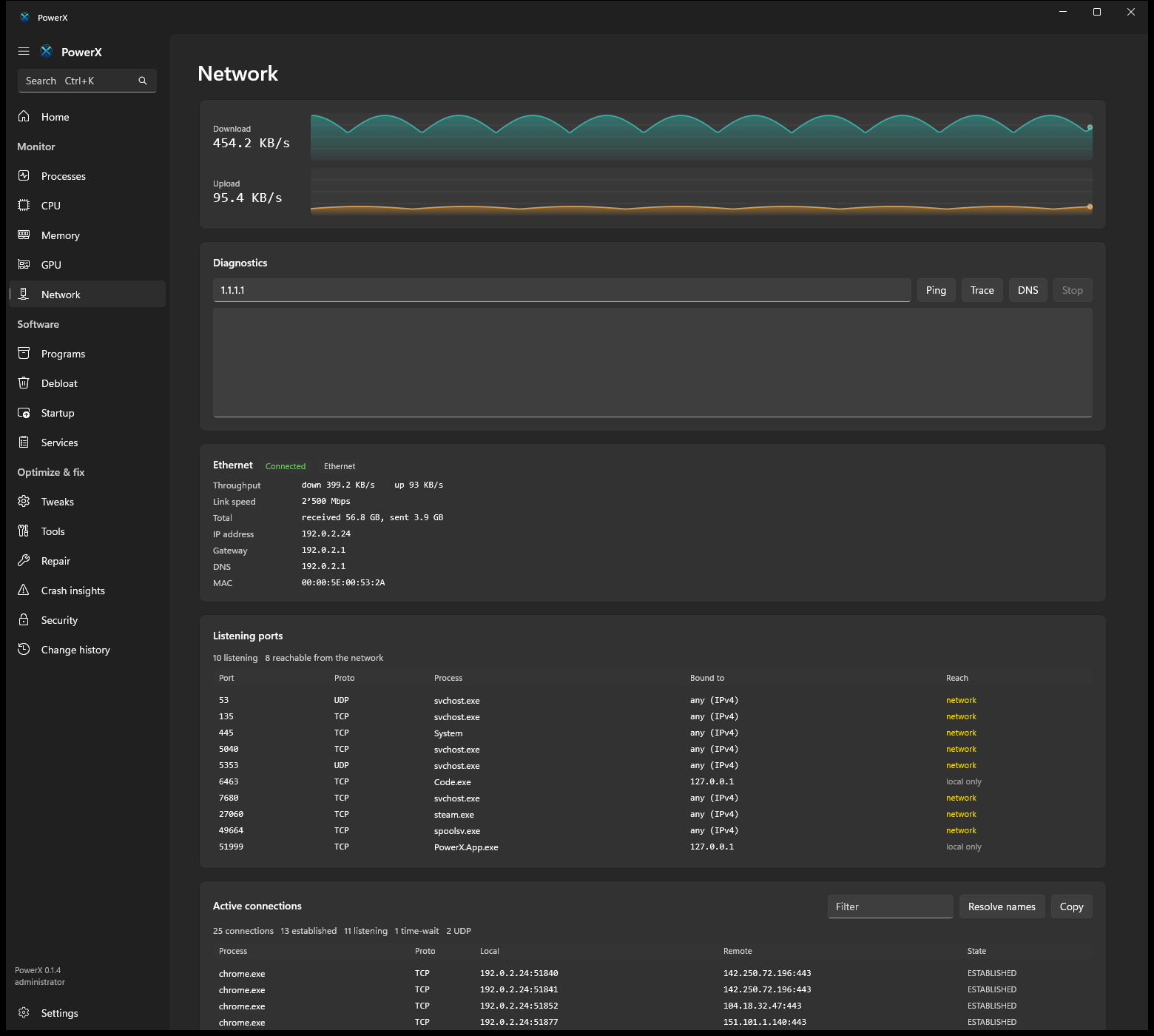The height and width of the screenshot is (1036, 1154).
Task: Click the Tools icon in sidebar
Action: (24, 531)
